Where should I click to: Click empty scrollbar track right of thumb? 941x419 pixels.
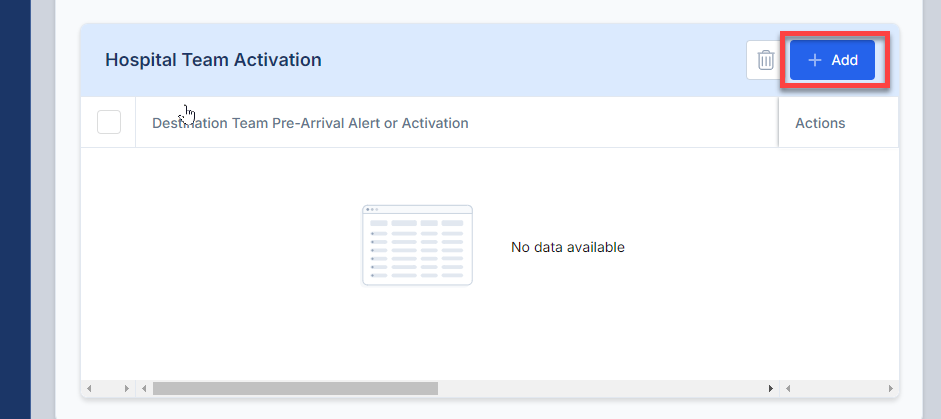pyautogui.click(x=602, y=388)
